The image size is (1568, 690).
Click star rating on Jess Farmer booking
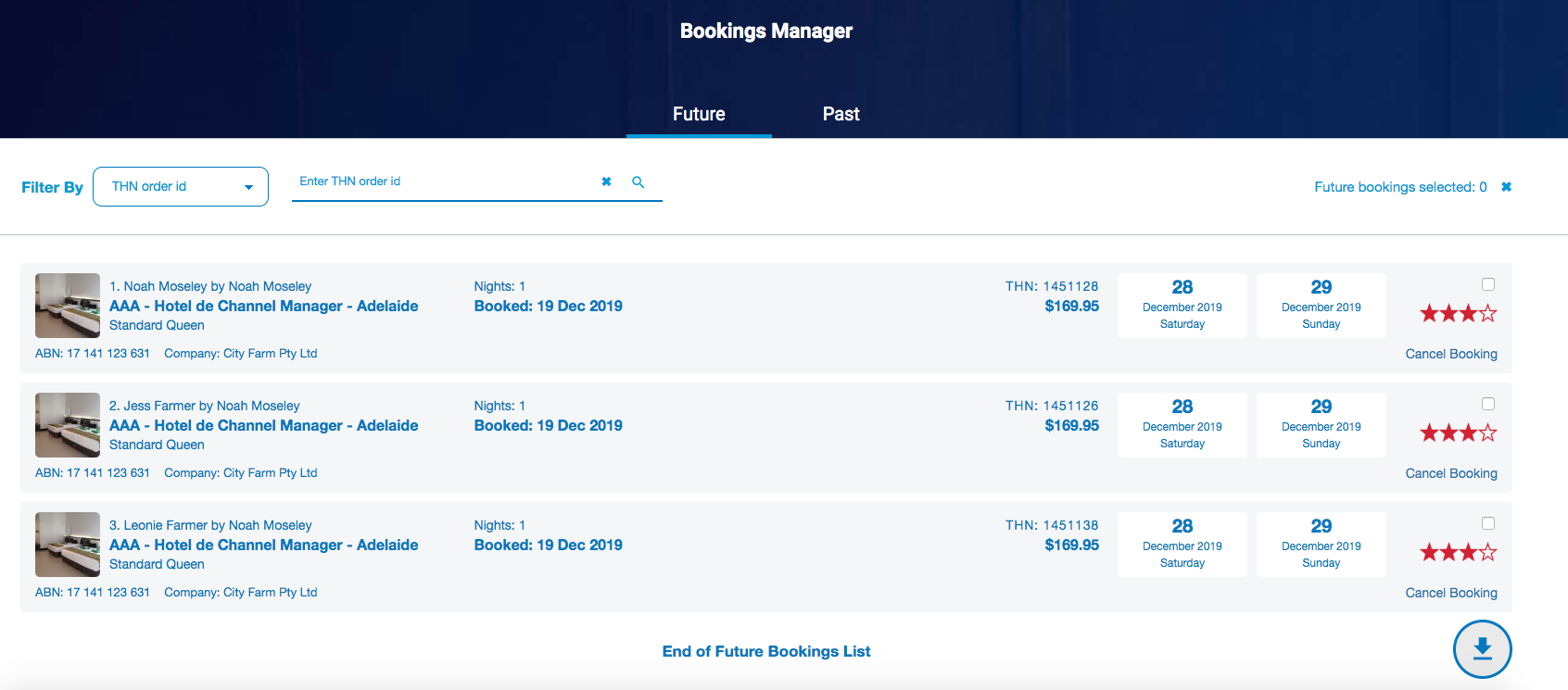tap(1458, 433)
